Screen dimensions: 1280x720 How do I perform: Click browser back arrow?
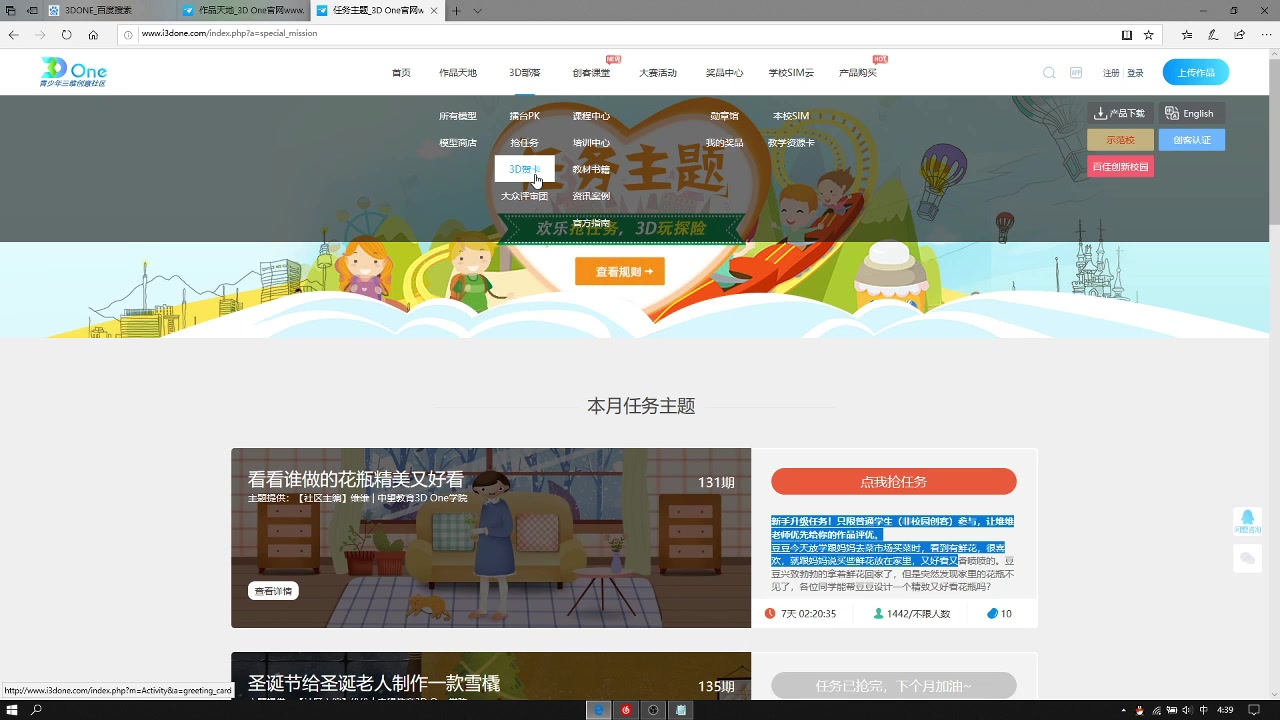coord(14,34)
